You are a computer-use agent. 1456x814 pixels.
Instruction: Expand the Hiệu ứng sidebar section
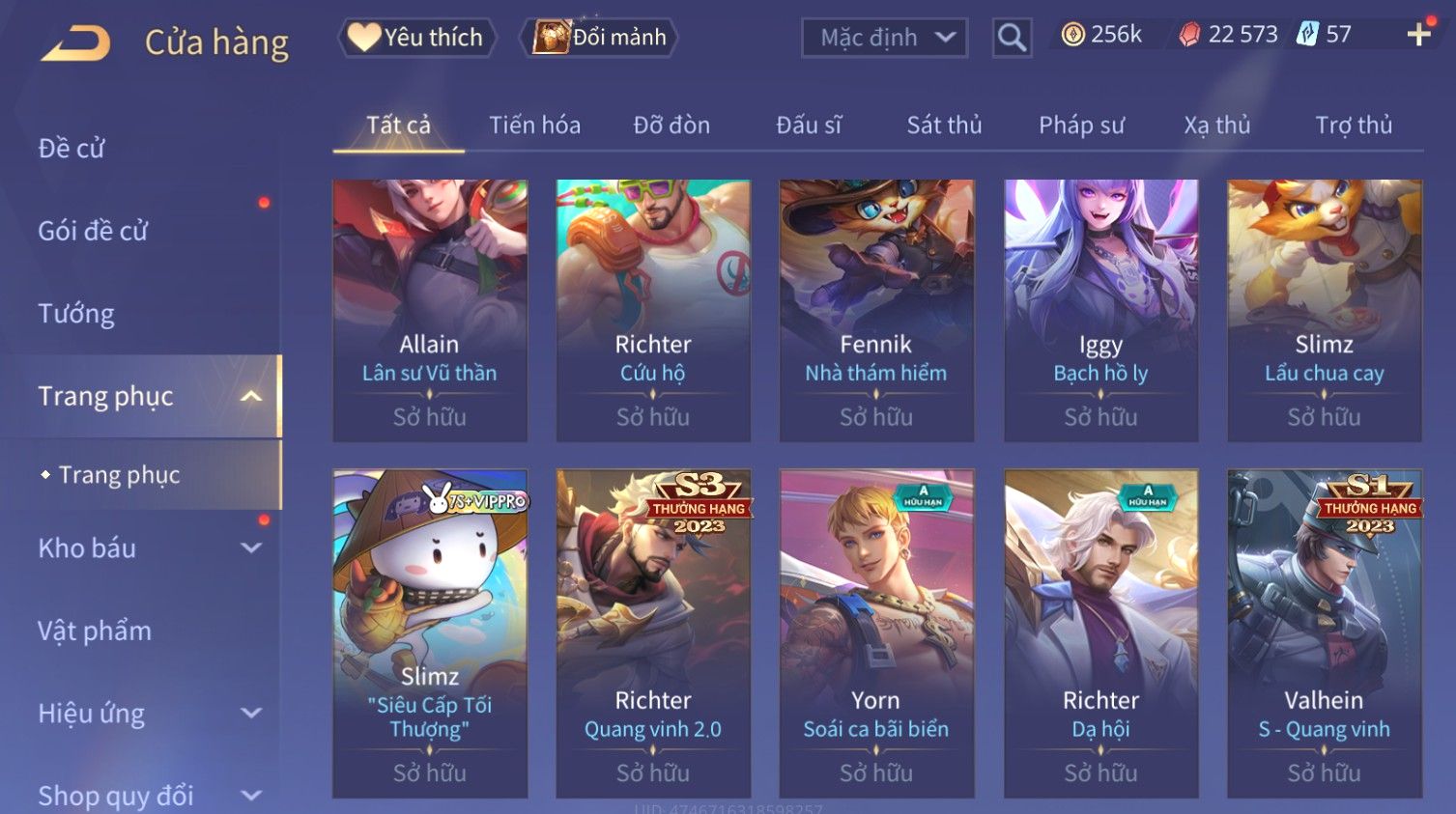point(250,713)
